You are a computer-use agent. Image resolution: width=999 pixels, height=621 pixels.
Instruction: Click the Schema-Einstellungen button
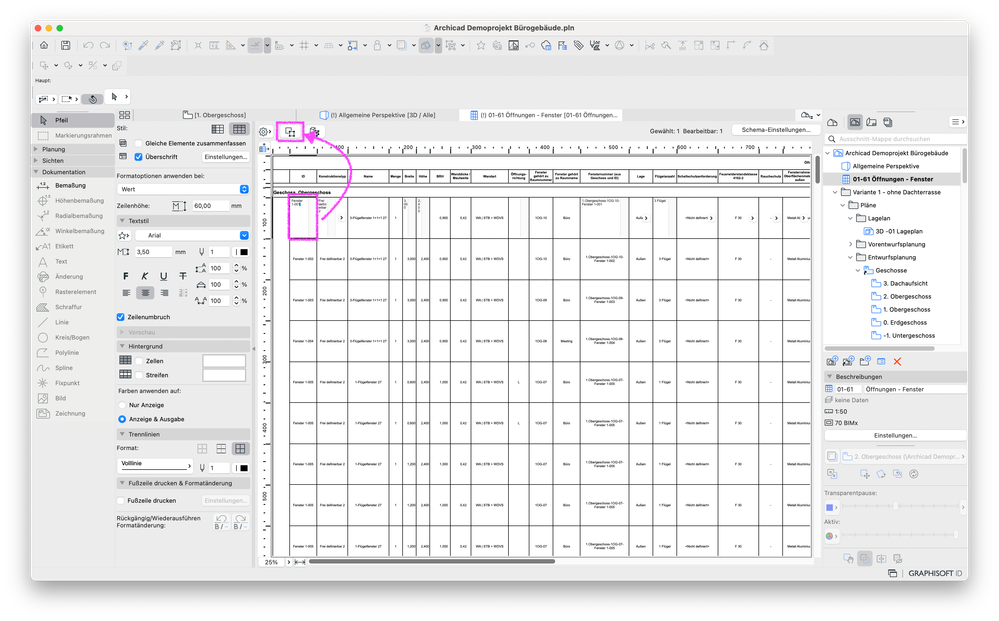tap(775, 129)
